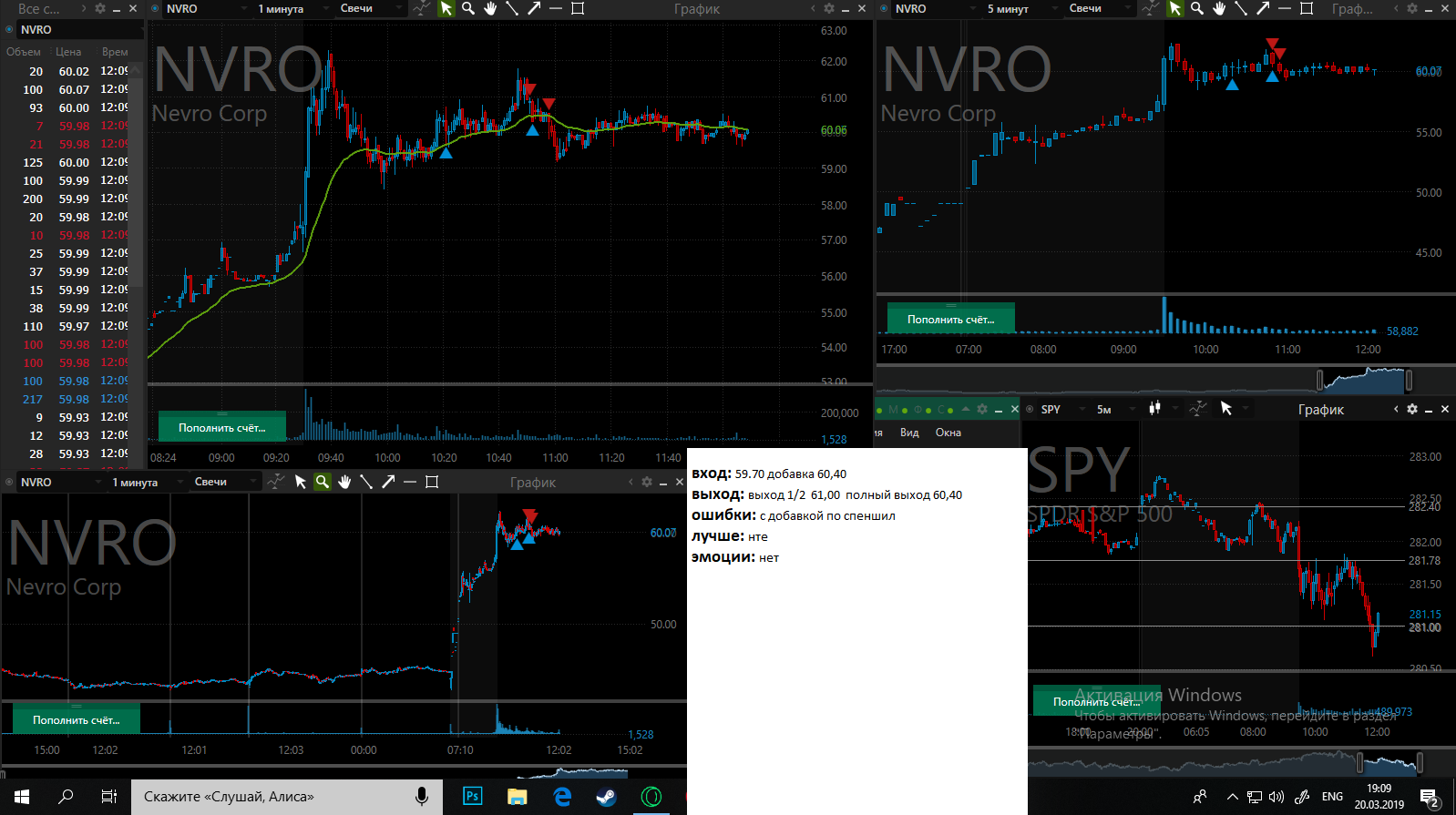
Task: Click Пополнить счёт in SPY chart
Action: pyautogui.click(x=1097, y=701)
